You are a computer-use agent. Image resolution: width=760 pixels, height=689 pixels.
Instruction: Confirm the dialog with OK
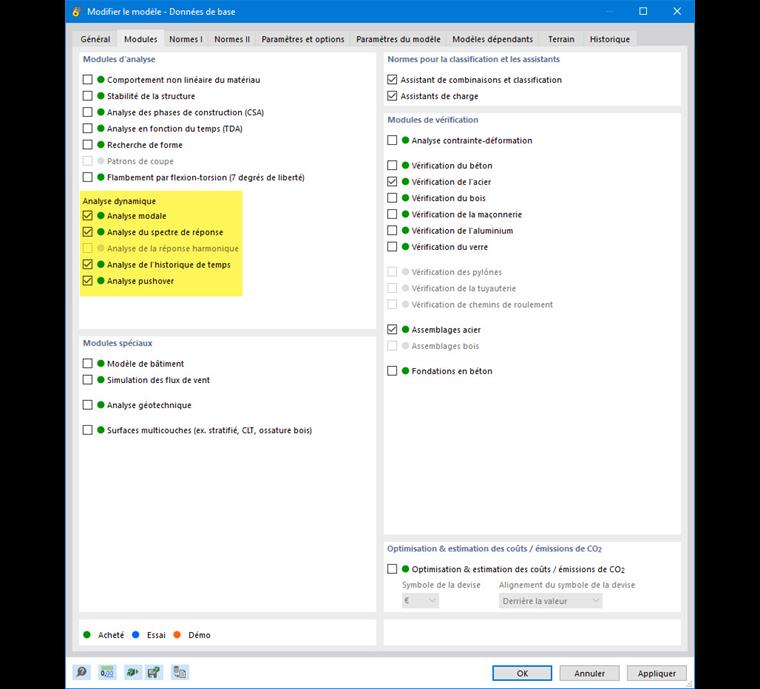pos(522,673)
